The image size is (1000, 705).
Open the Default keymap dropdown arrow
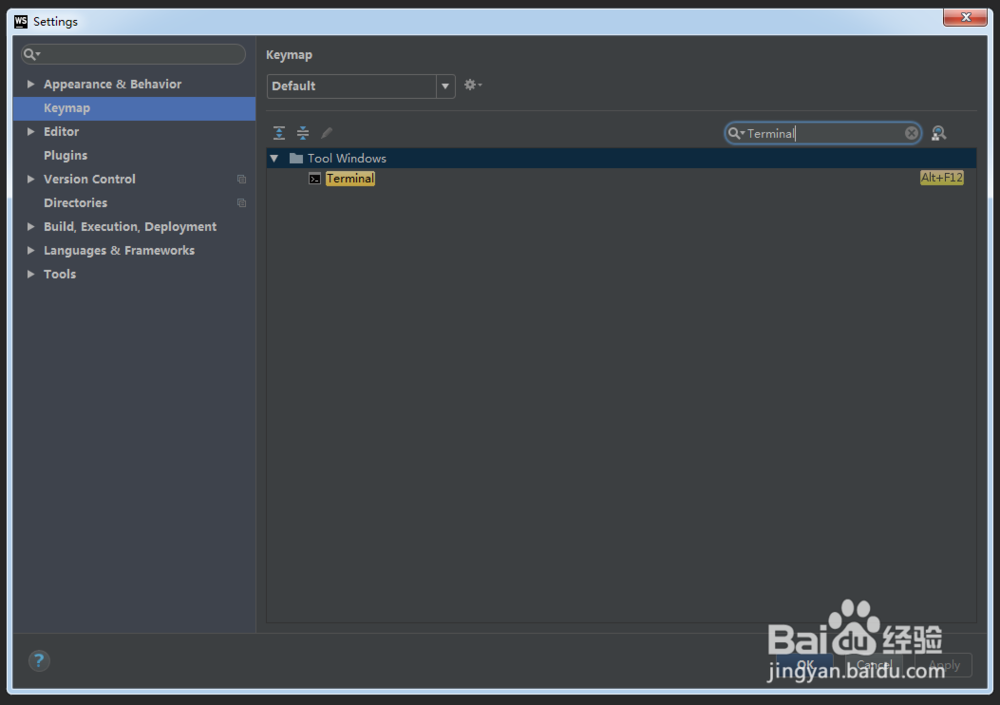[x=445, y=86]
